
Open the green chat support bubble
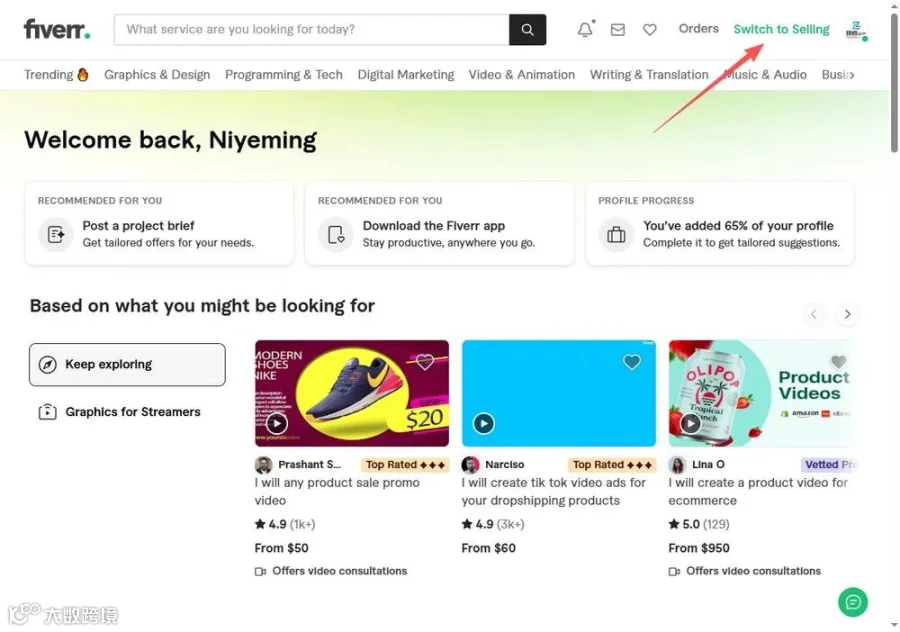853,602
